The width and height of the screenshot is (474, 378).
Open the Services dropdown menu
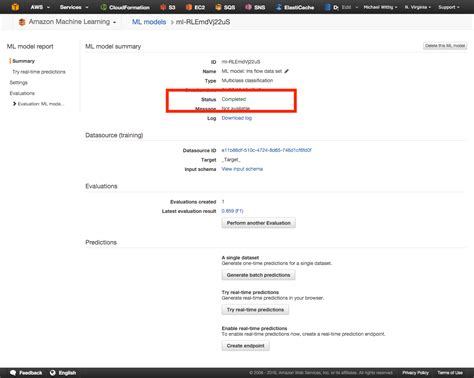[74, 7]
